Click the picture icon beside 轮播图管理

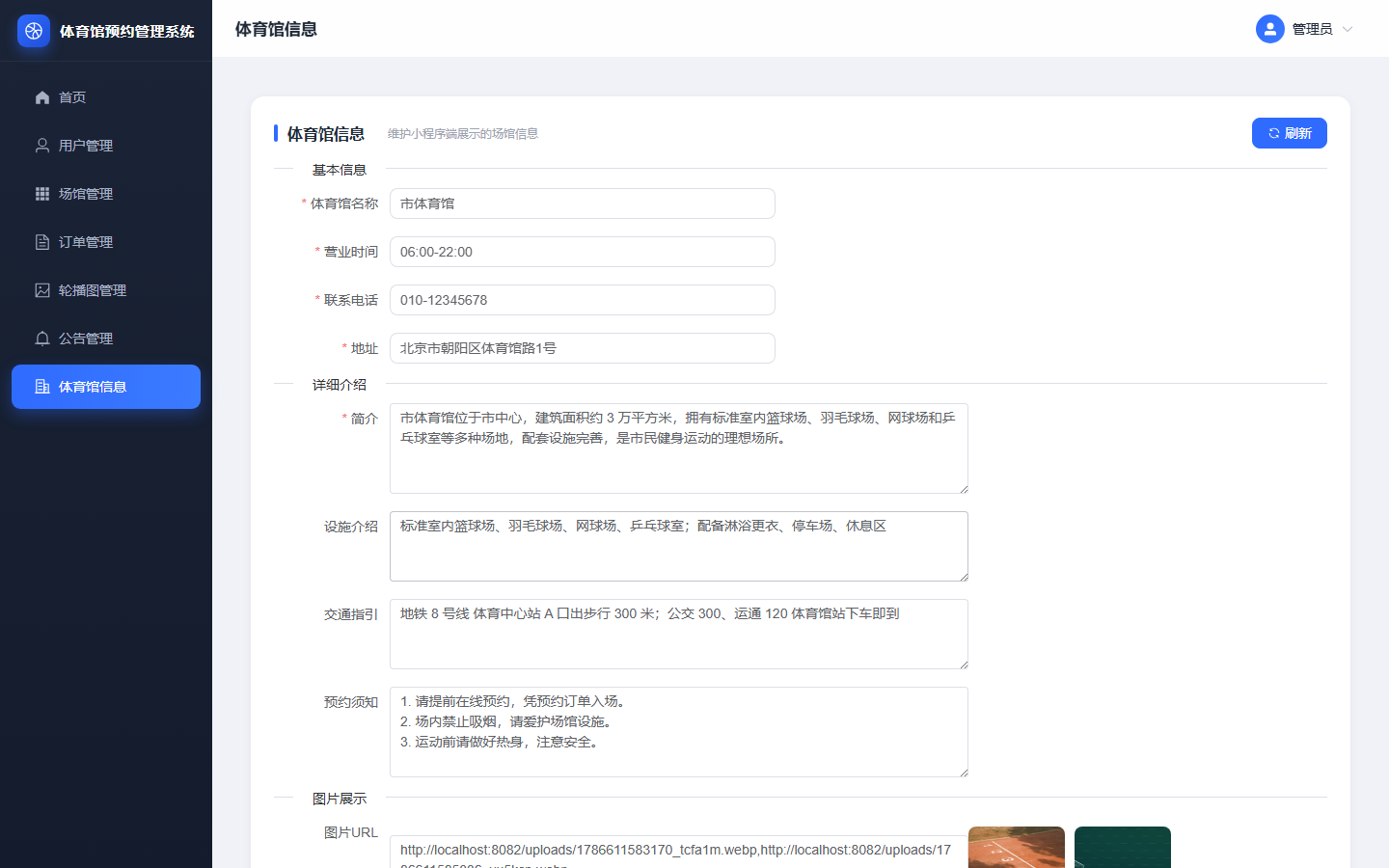[42, 290]
